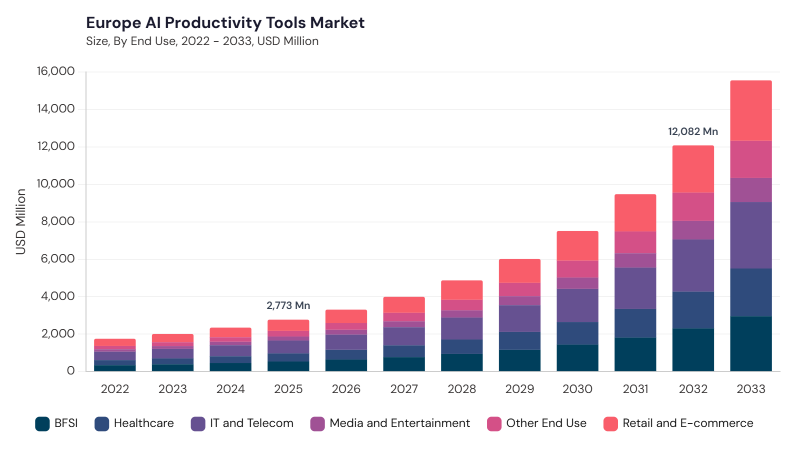Click the 2027 x-axis label
800x450 pixels.
(x=404, y=389)
